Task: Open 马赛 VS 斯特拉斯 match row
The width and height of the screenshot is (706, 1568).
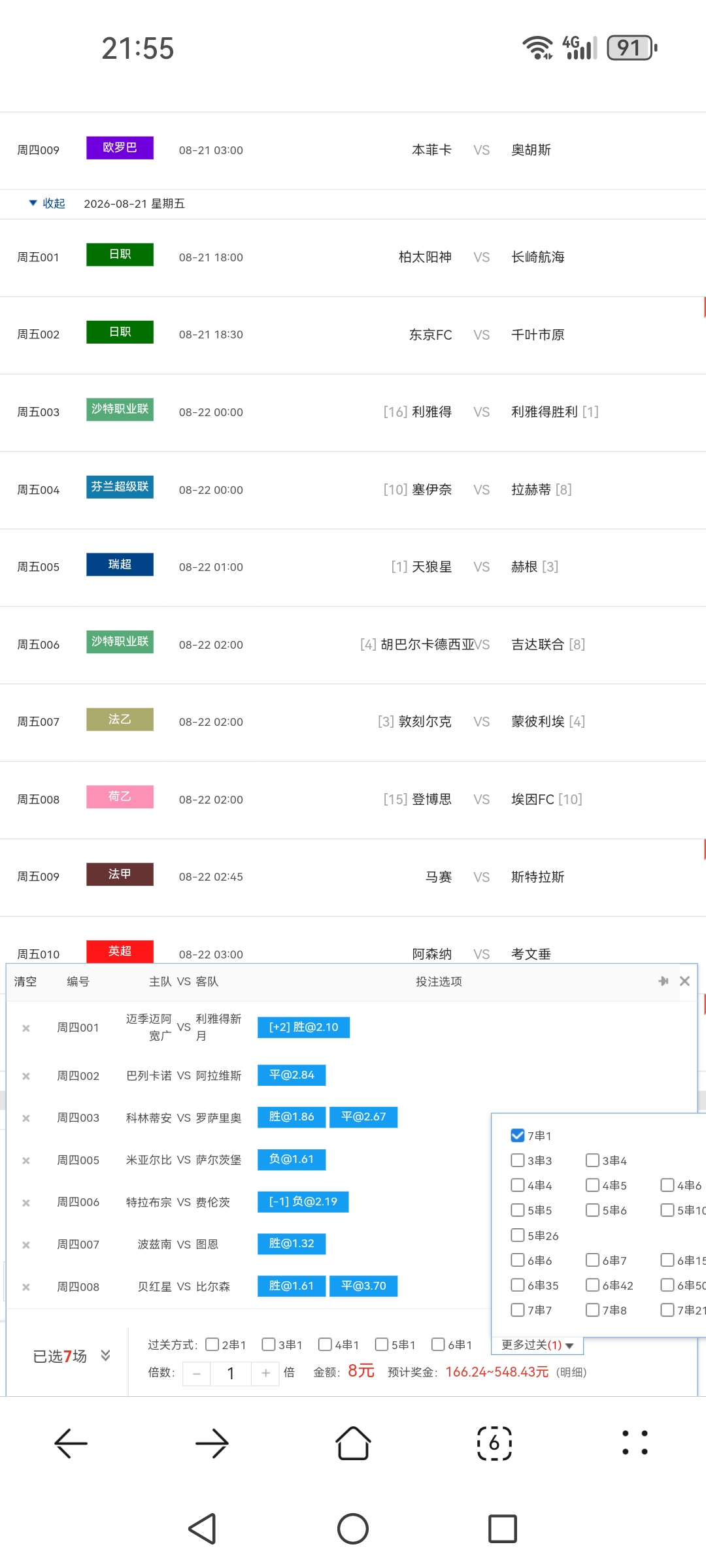Action: [x=353, y=877]
